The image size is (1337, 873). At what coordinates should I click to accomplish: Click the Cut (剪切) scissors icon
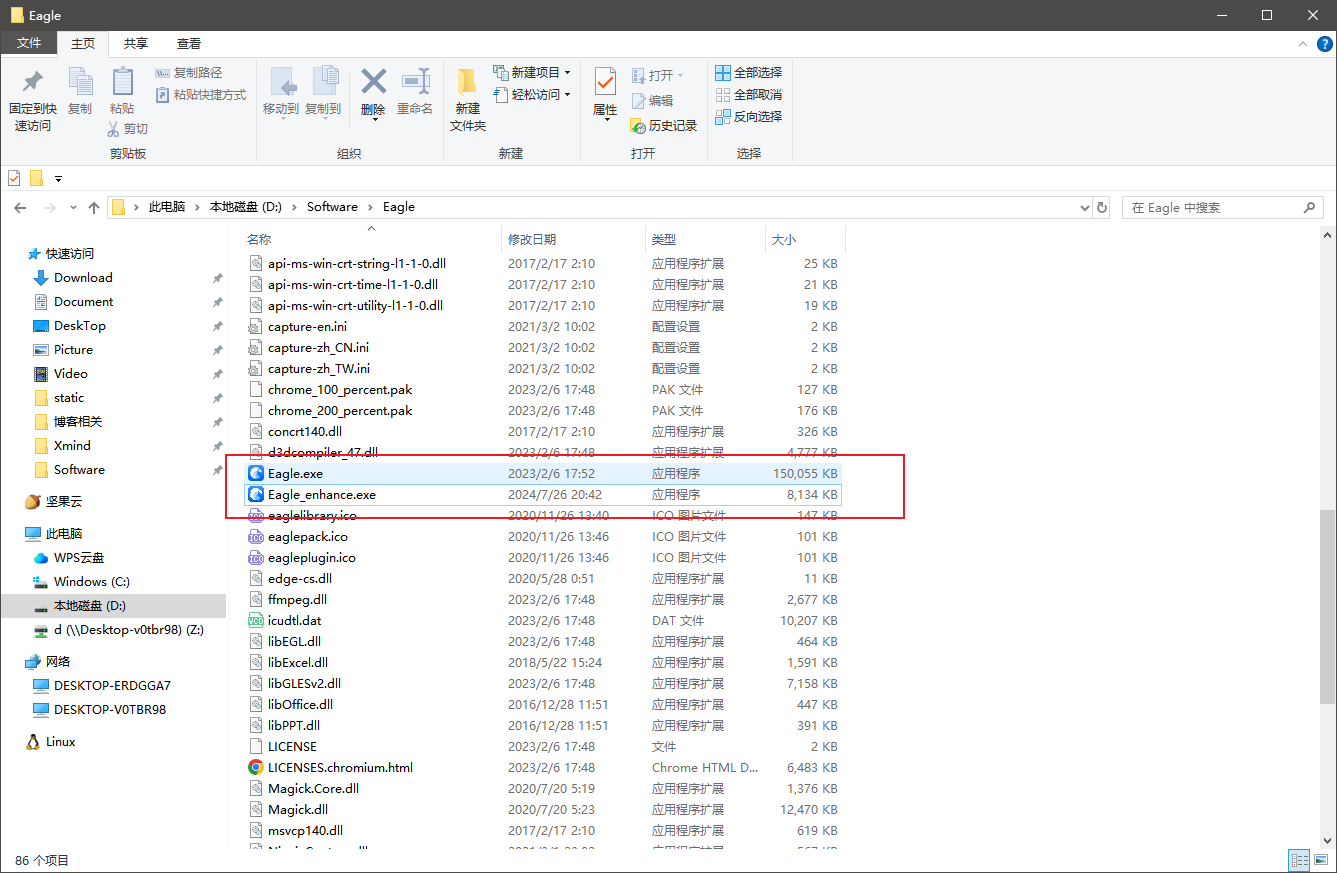114,129
